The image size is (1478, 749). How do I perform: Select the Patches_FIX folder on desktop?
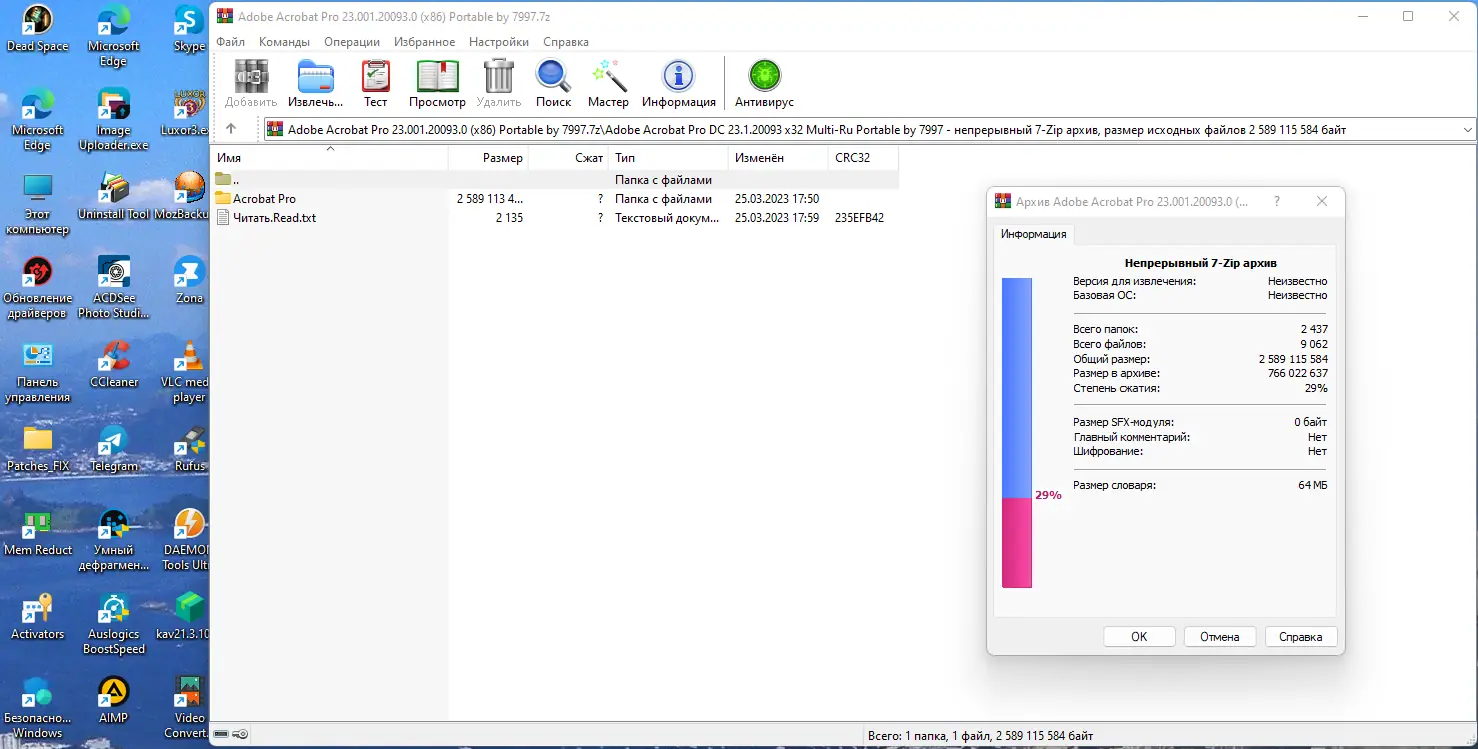[x=37, y=448]
